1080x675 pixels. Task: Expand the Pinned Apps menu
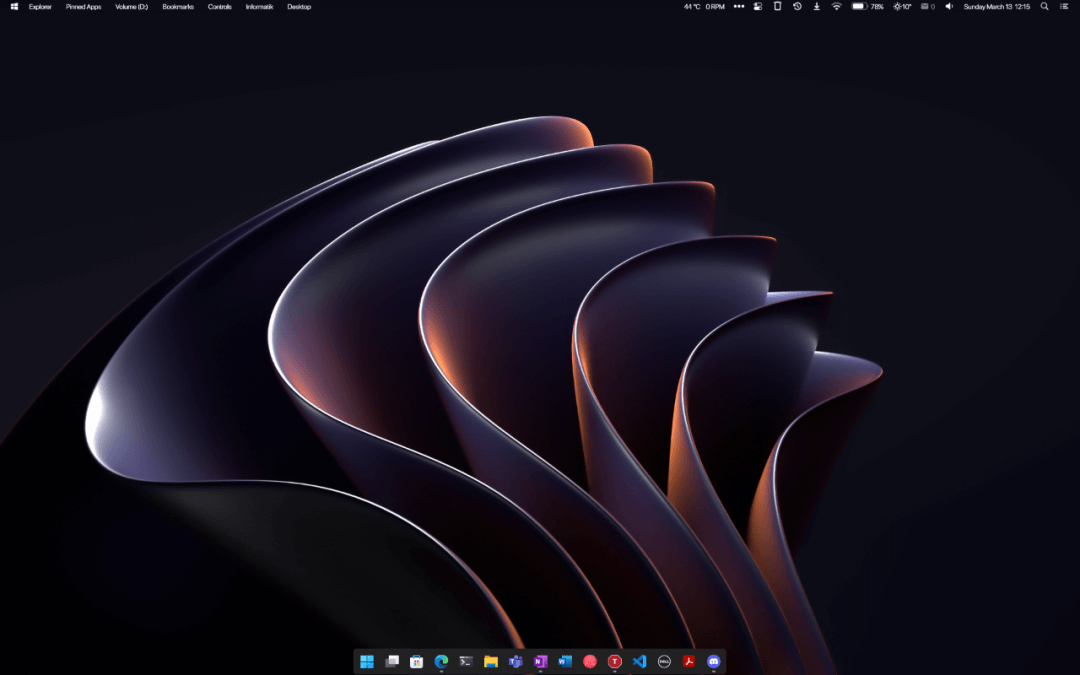pyautogui.click(x=83, y=7)
